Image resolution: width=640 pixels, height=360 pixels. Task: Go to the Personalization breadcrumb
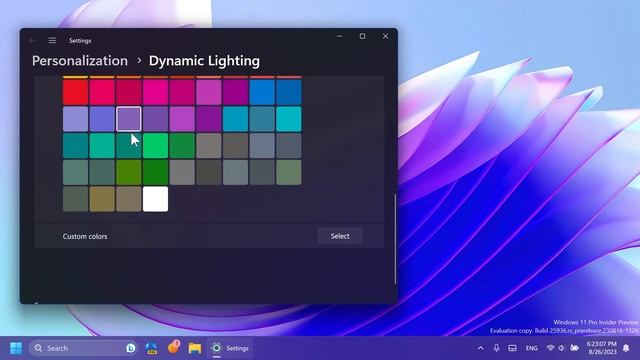[x=80, y=61]
